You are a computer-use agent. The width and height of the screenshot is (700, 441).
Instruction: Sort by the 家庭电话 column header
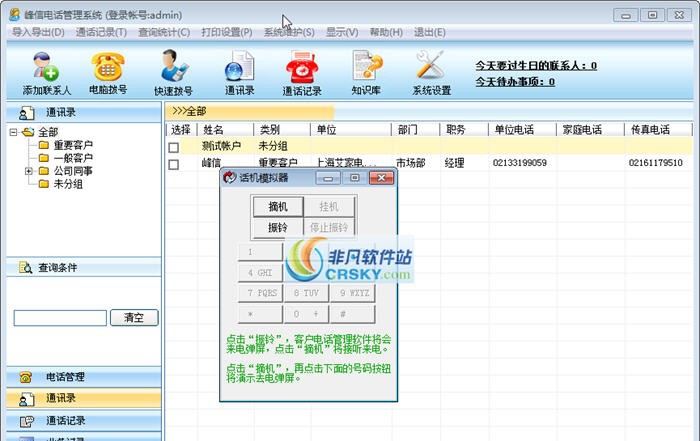(x=590, y=130)
